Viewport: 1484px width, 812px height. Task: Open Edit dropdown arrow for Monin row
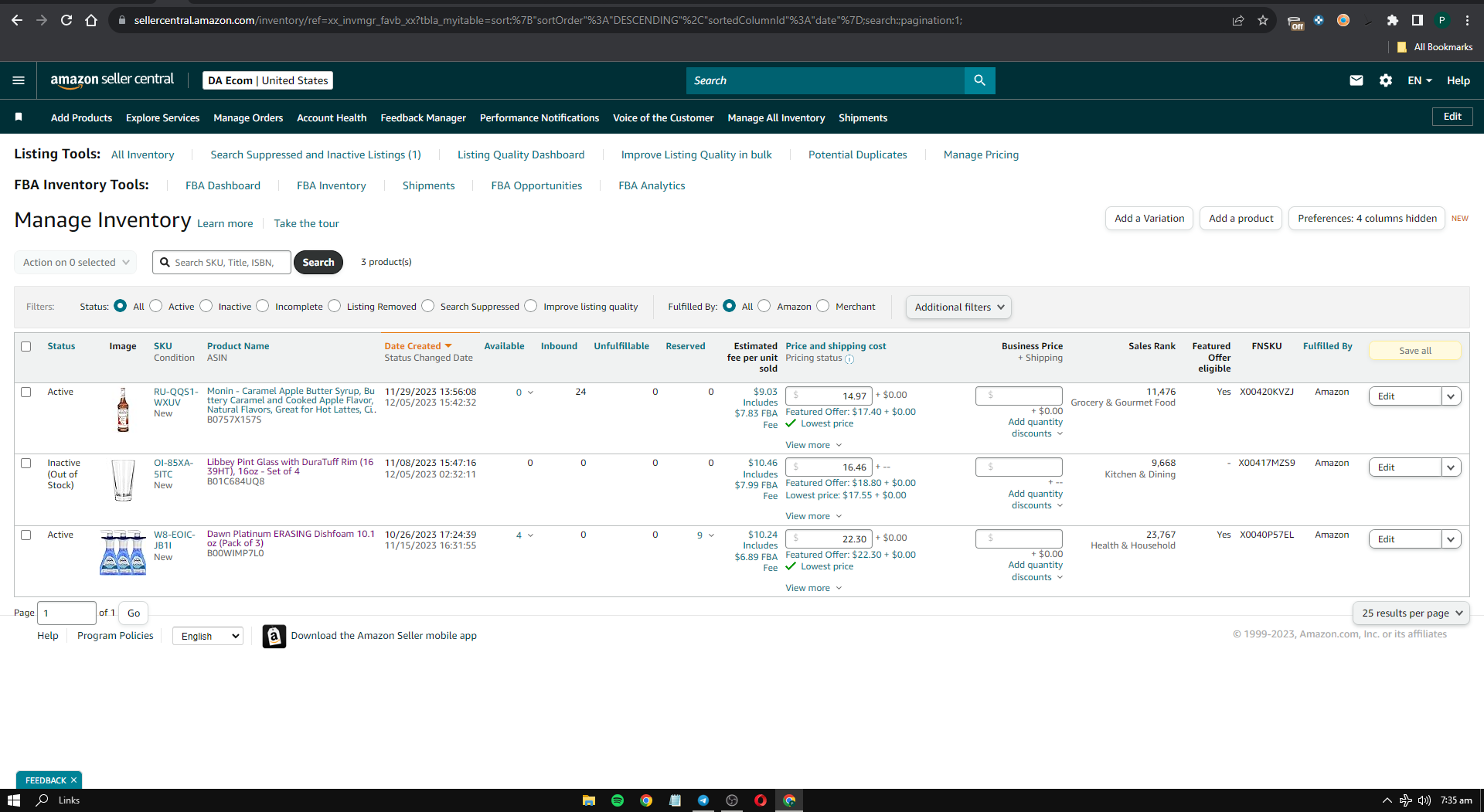point(1451,396)
